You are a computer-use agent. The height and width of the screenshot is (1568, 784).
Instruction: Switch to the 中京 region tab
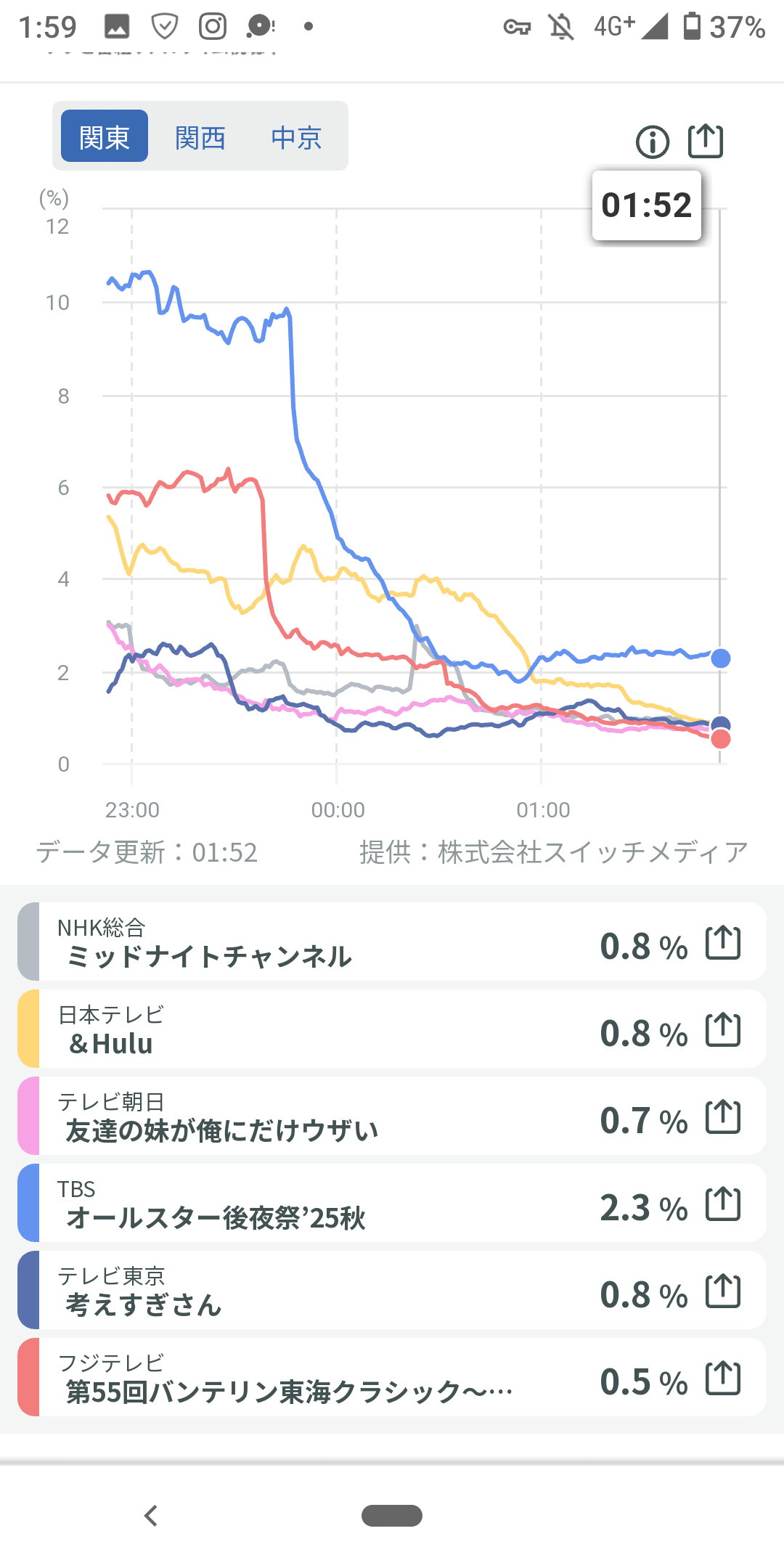click(296, 136)
